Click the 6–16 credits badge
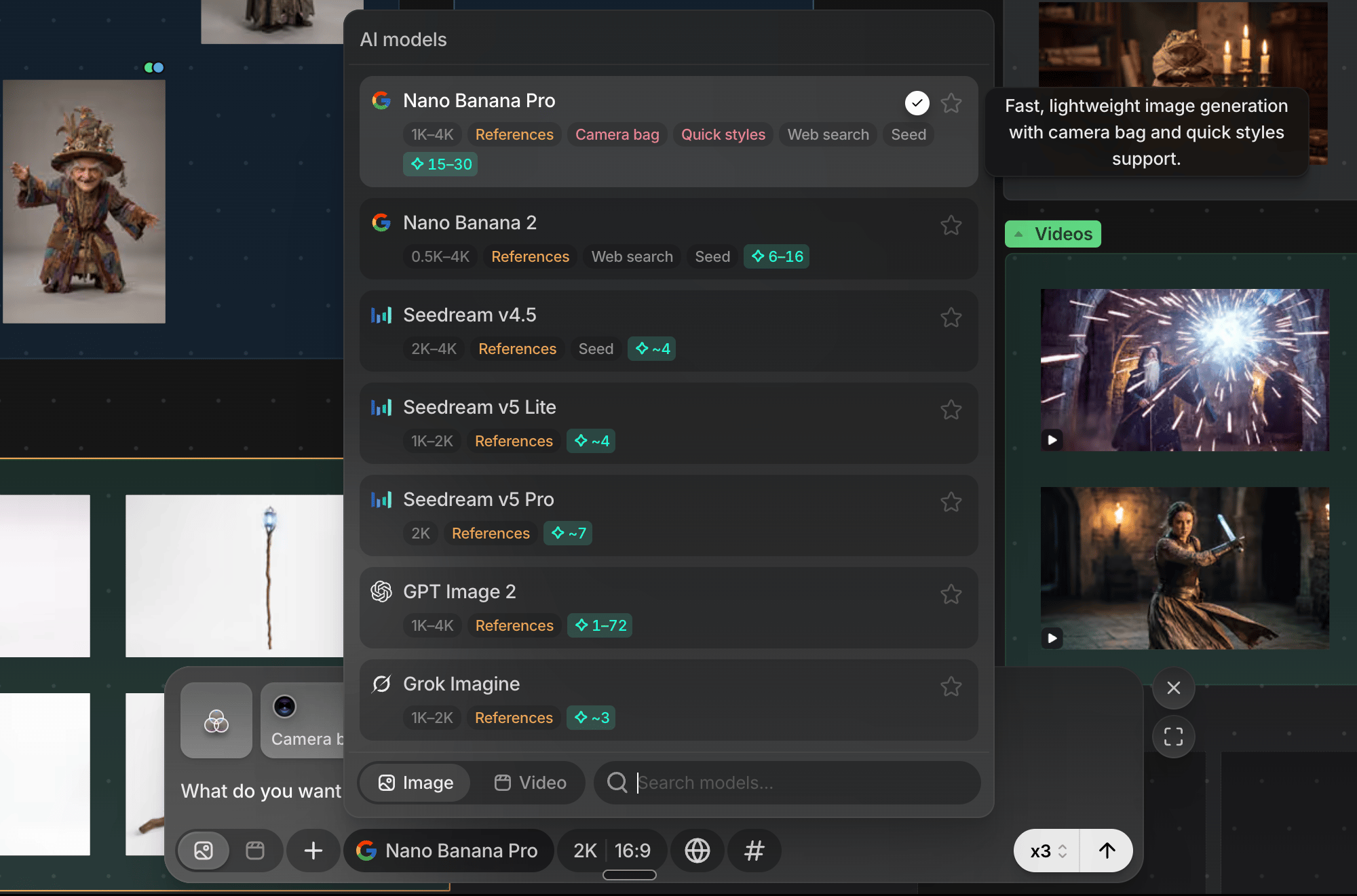The image size is (1357, 896). pos(777,256)
